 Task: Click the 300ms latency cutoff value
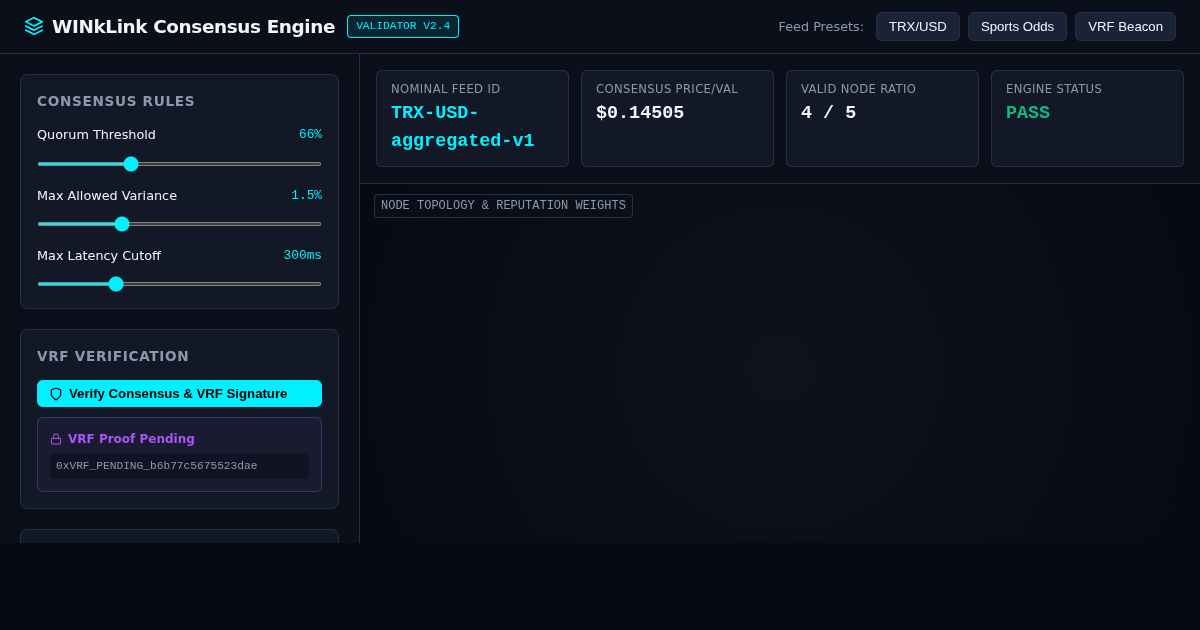click(302, 256)
